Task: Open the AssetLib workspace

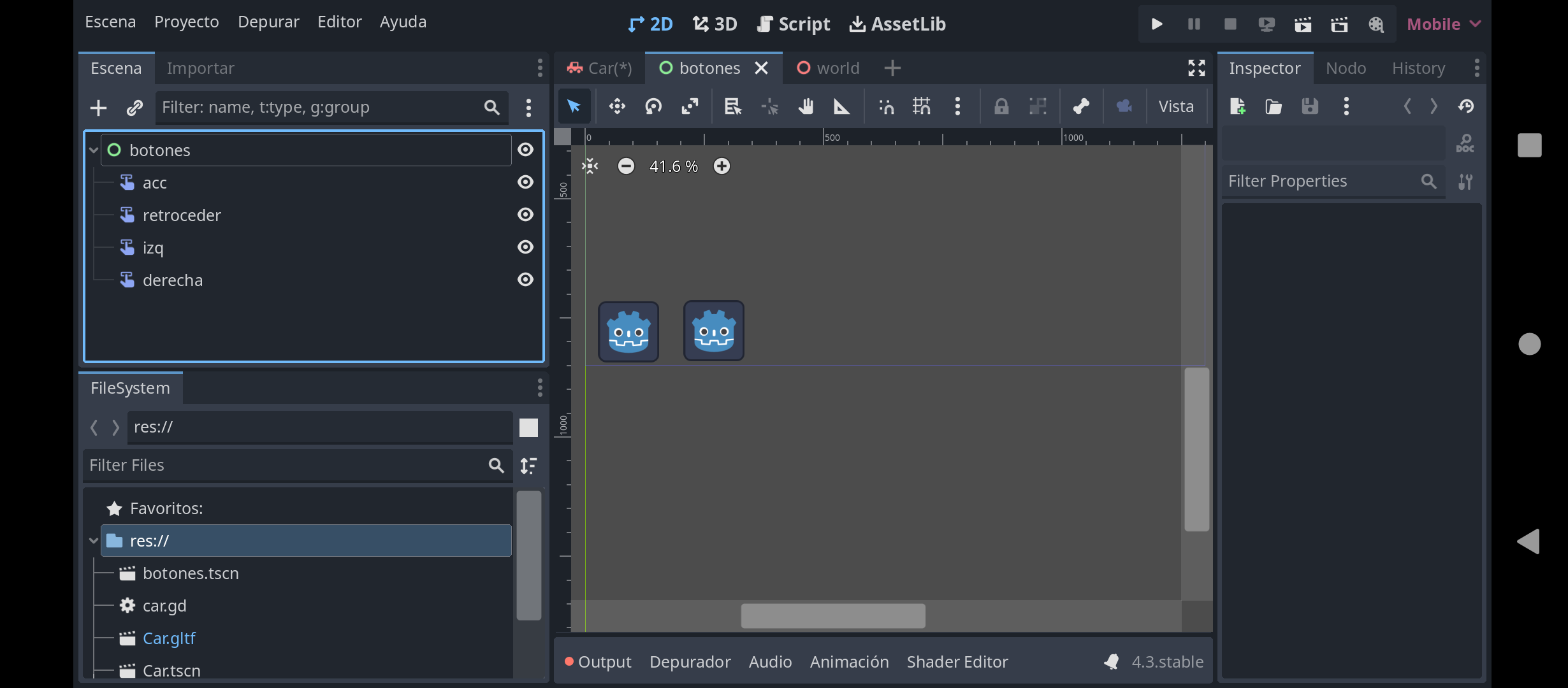Action: click(897, 24)
